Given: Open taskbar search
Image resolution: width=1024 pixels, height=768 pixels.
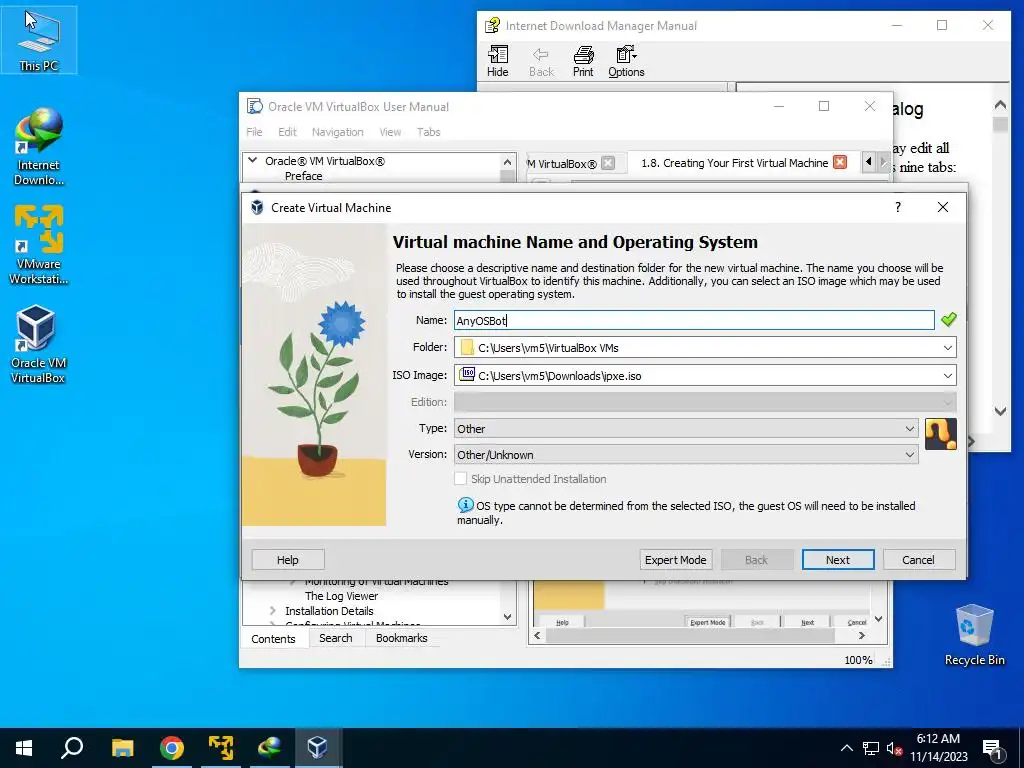Looking at the screenshot, I should pos(72,748).
